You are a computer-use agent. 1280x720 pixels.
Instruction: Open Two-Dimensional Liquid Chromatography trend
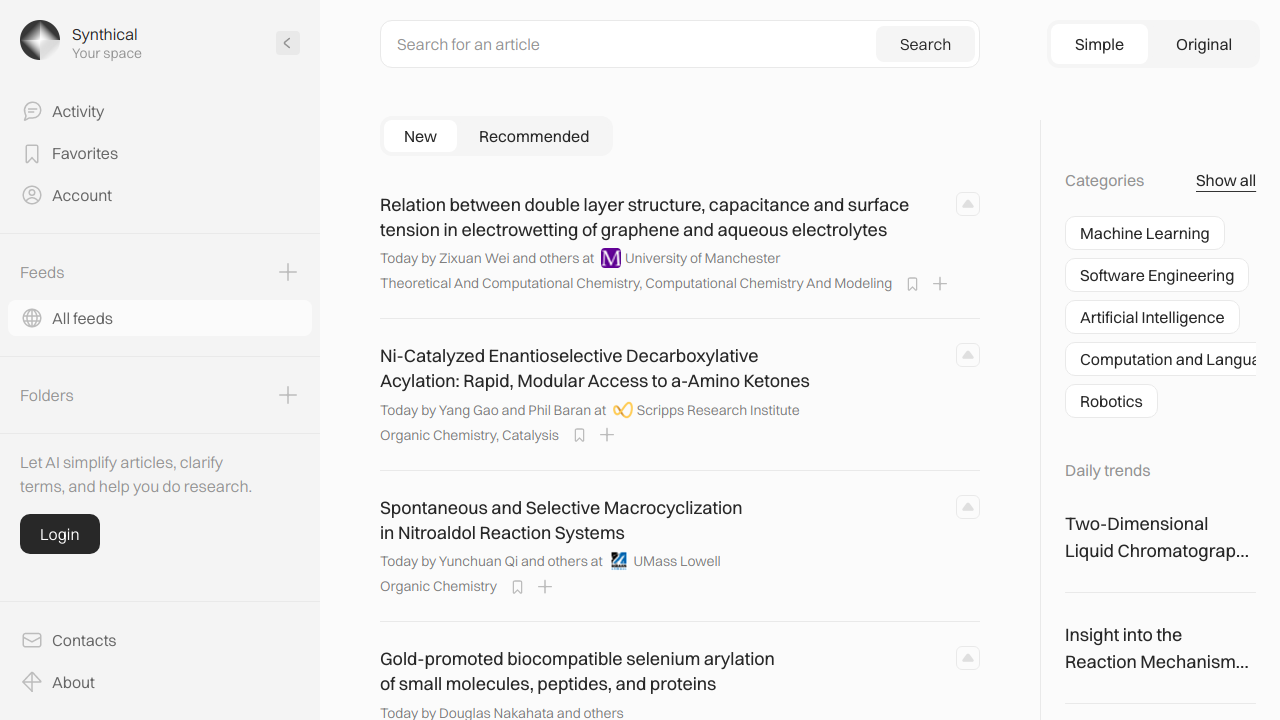click(x=1157, y=537)
